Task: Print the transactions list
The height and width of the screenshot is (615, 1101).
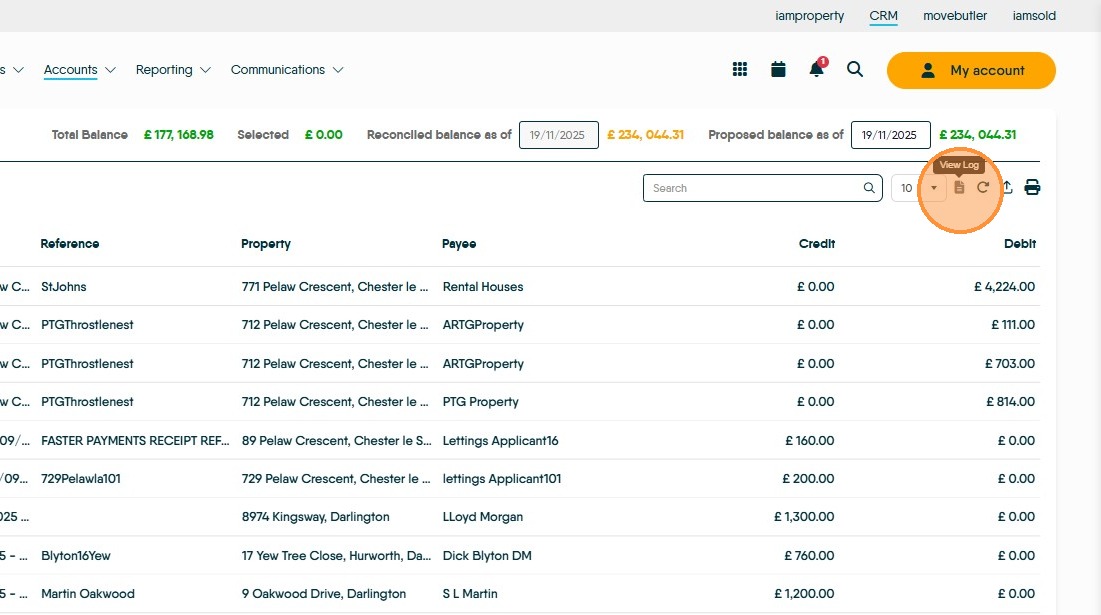Action: [x=1032, y=188]
